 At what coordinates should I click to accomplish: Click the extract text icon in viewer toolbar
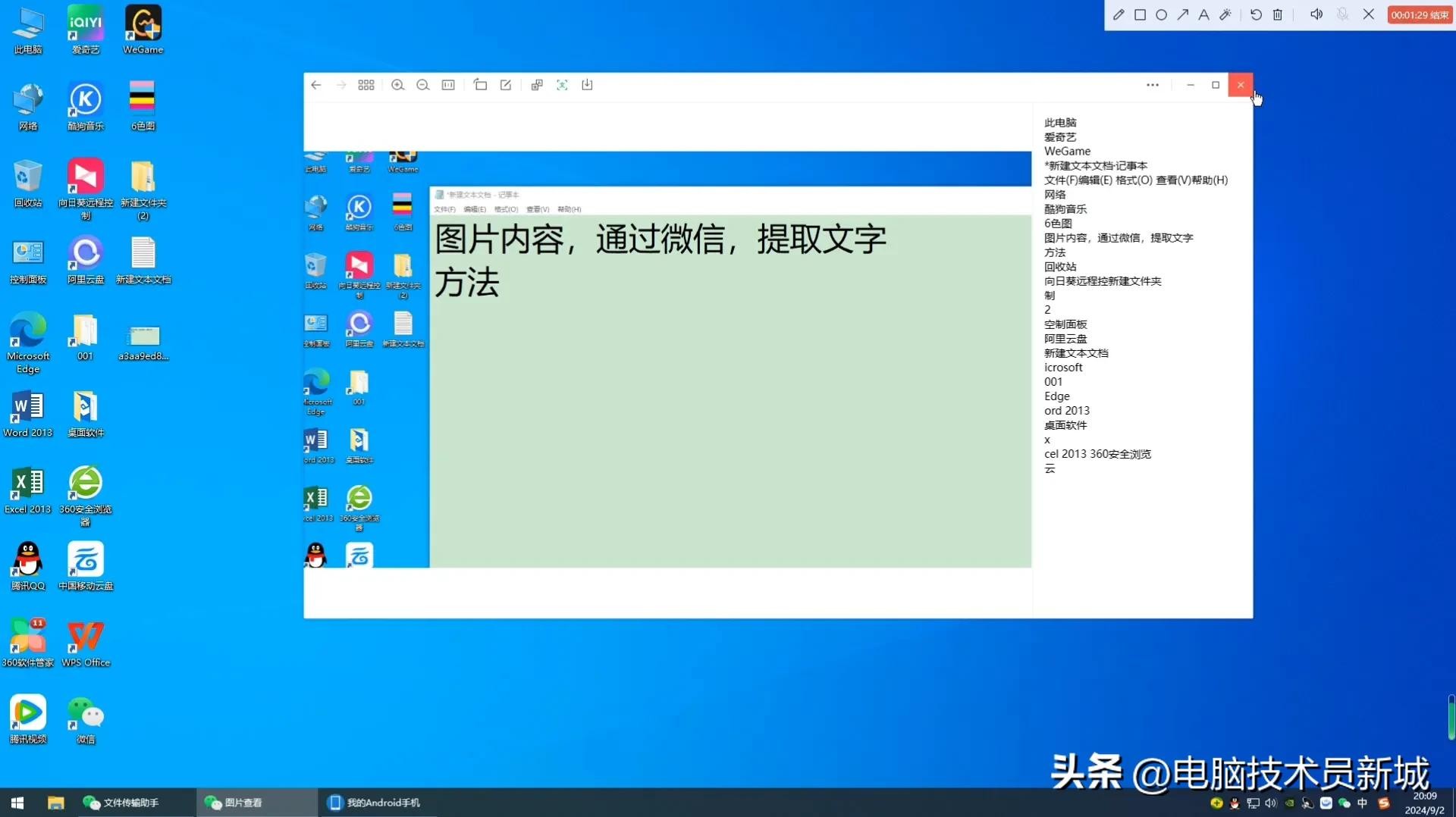[562, 85]
